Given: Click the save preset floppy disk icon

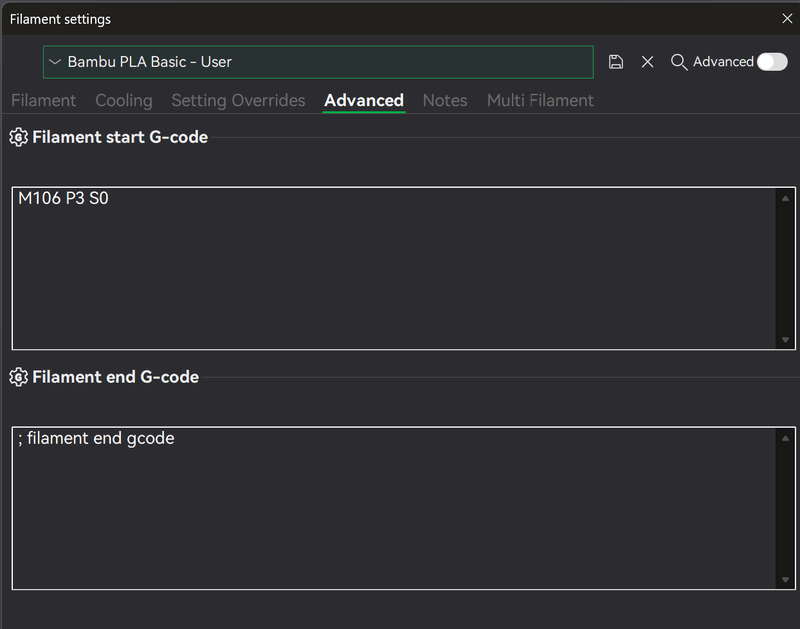Looking at the screenshot, I should [616, 62].
